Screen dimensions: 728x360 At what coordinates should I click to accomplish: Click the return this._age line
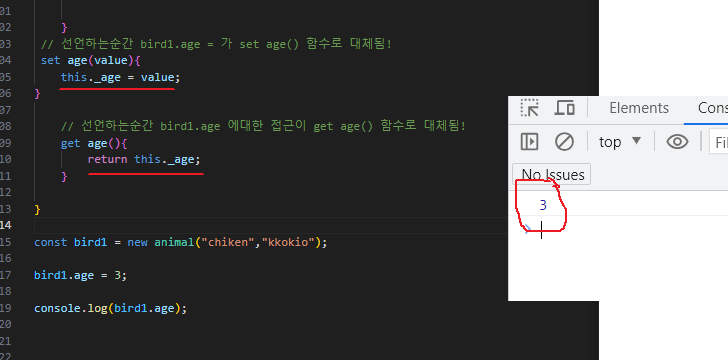(x=144, y=160)
